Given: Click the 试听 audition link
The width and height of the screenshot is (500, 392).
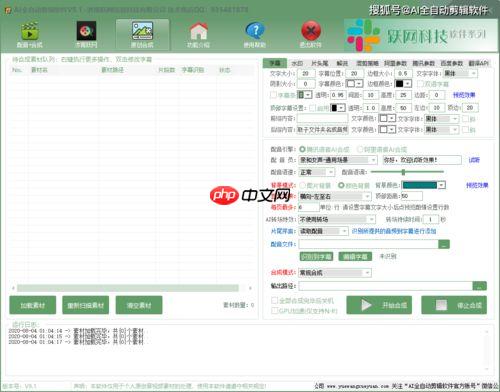Looking at the screenshot, I should coord(474,160).
